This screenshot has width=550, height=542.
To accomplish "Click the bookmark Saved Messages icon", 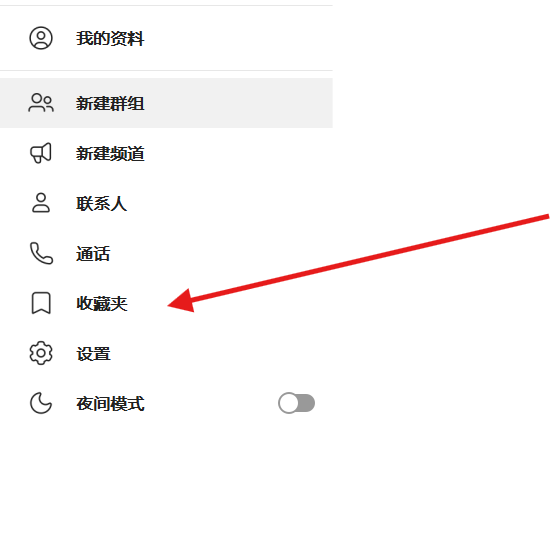I will pyautogui.click(x=41, y=303).
